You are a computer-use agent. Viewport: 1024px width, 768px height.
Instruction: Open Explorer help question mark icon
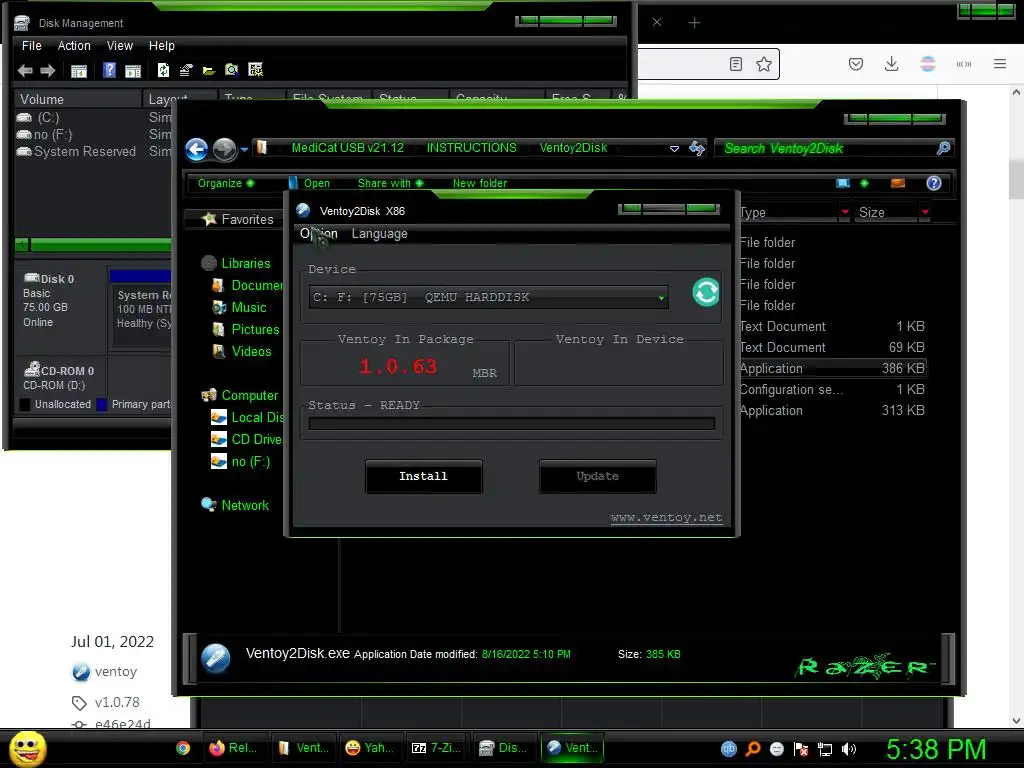click(934, 183)
